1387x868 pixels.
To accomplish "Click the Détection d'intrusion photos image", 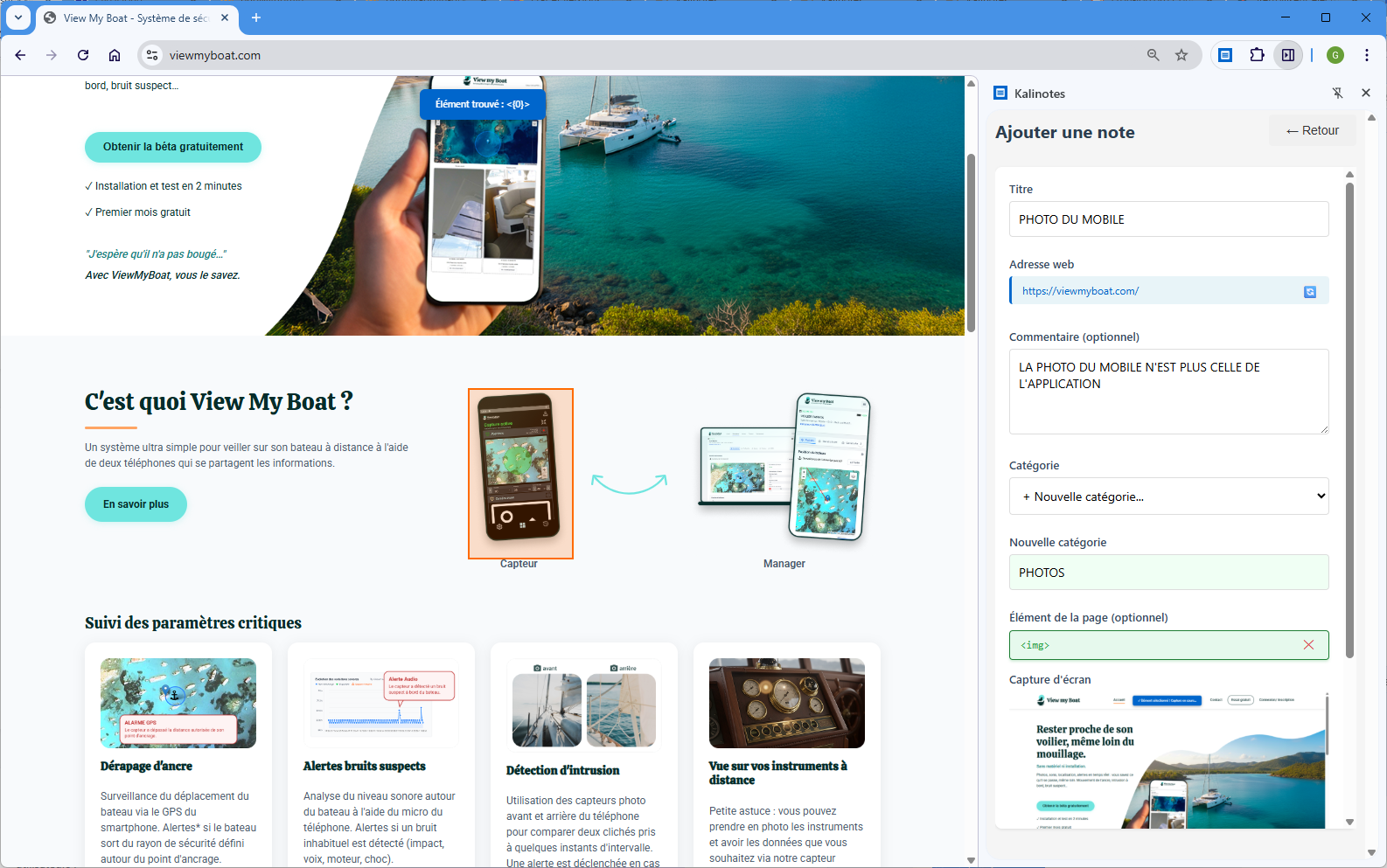I will point(584,705).
